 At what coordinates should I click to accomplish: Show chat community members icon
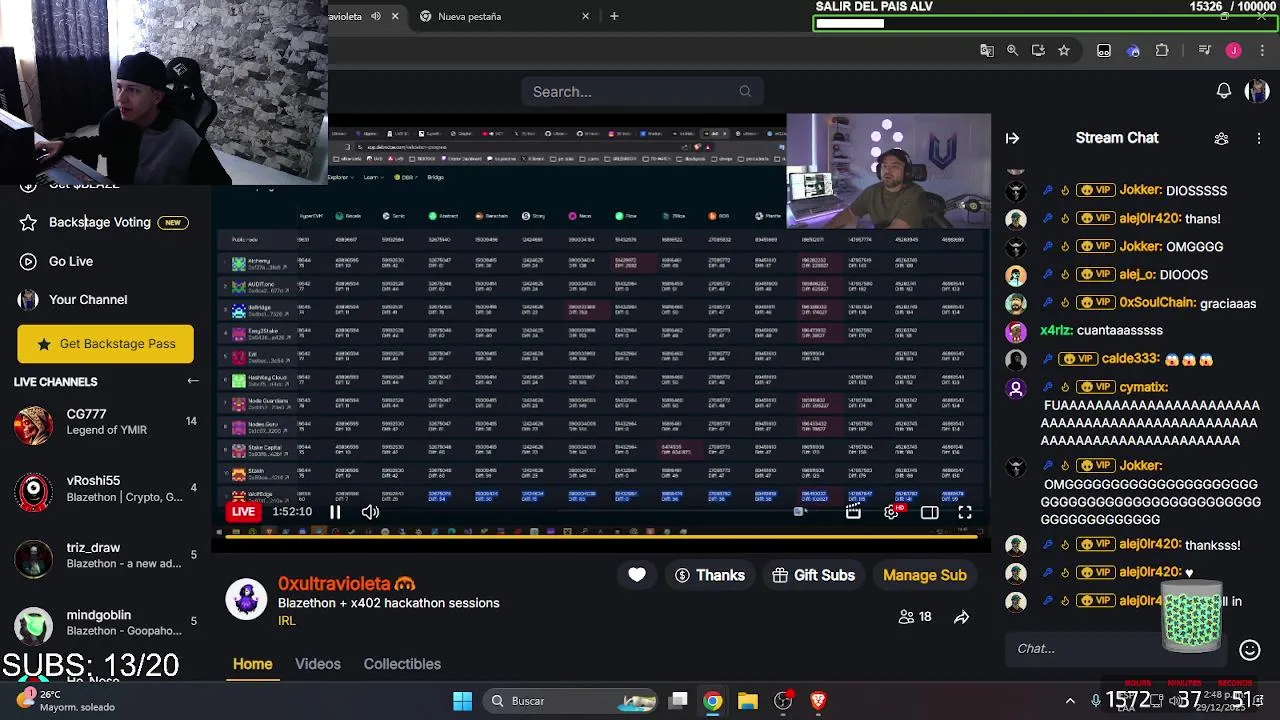[1221, 138]
